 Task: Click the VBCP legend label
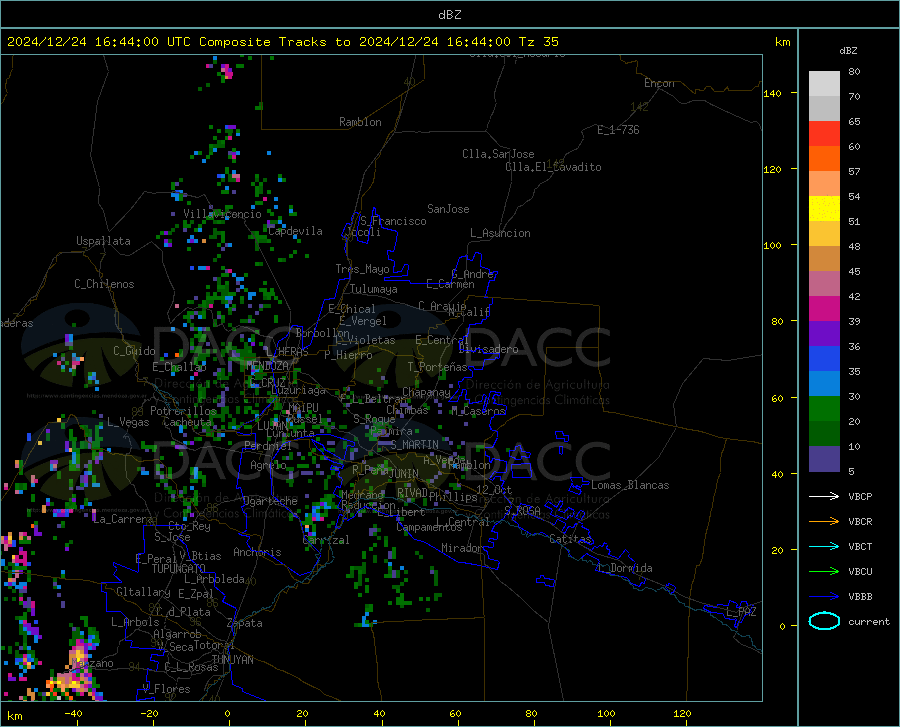[860, 496]
